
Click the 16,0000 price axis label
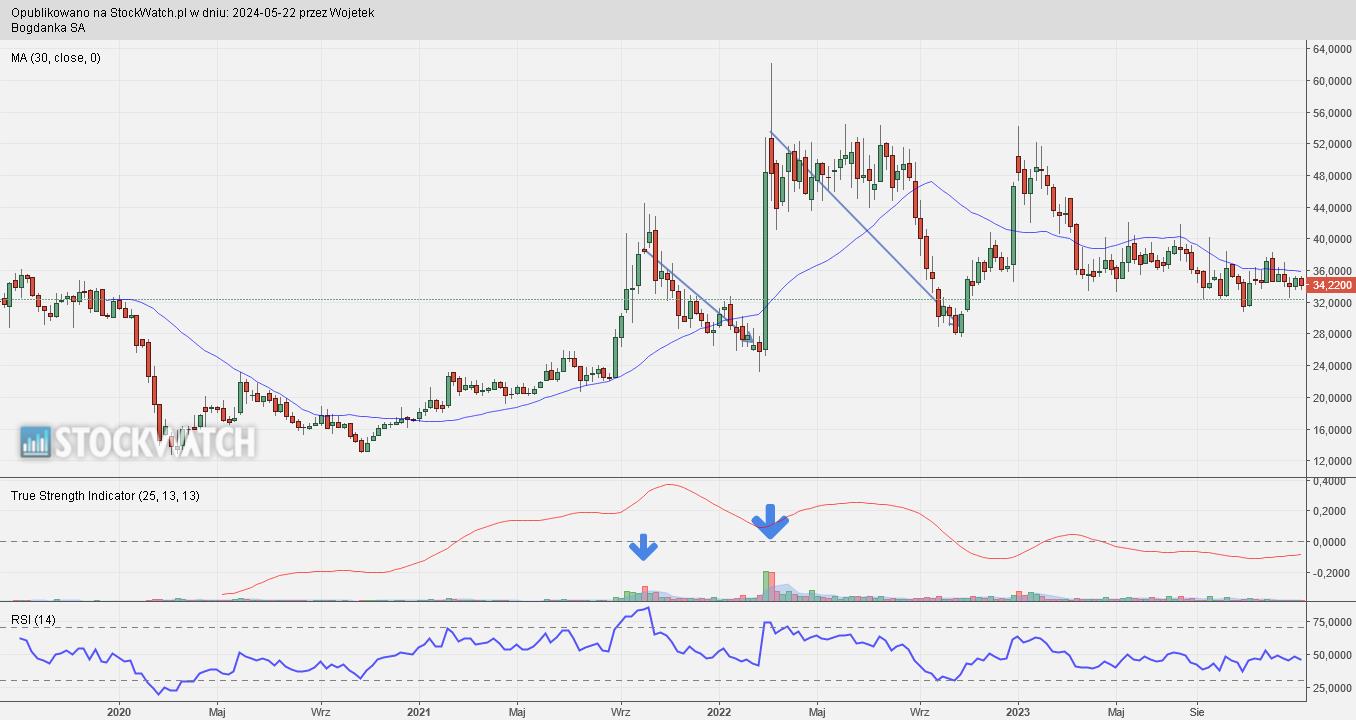click(x=1333, y=430)
